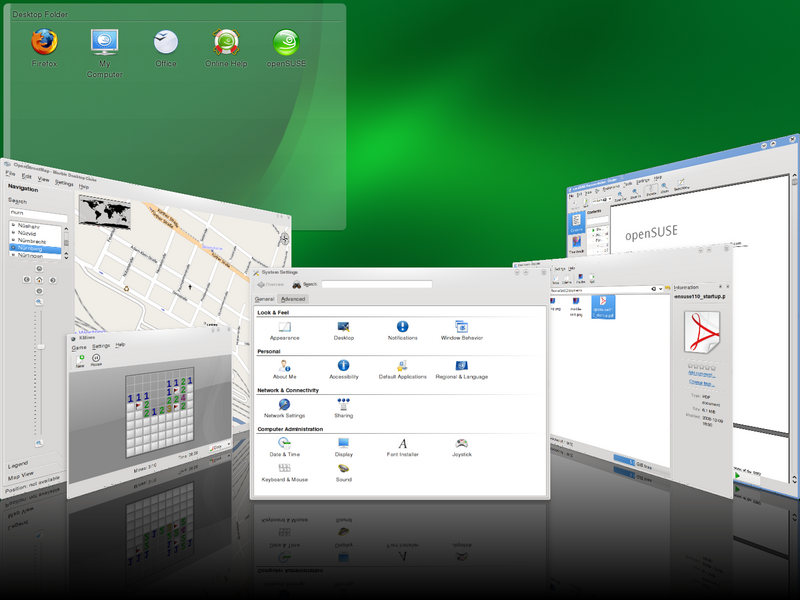The height and width of the screenshot is (600, 800).
Task: Open the Game menu in KMines
Action: point(79,347)
